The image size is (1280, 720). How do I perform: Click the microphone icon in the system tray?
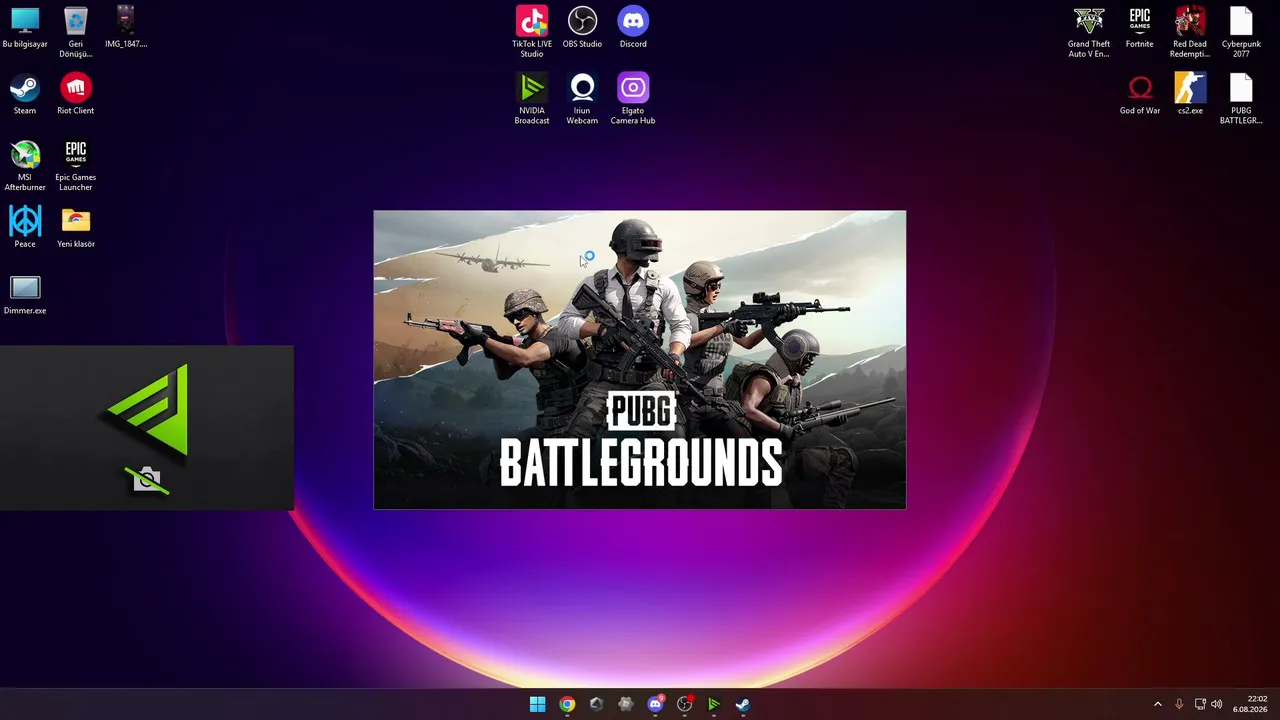[1179, 704]
